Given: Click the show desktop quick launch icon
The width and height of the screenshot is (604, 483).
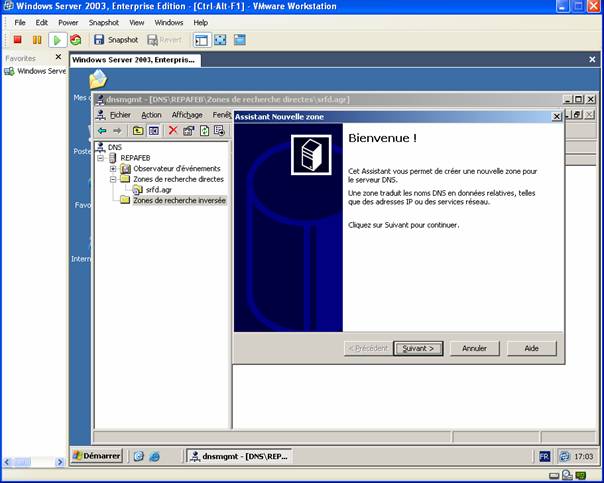Looking at the screenshot, I should pyautogui.click(x=139, y=456).
